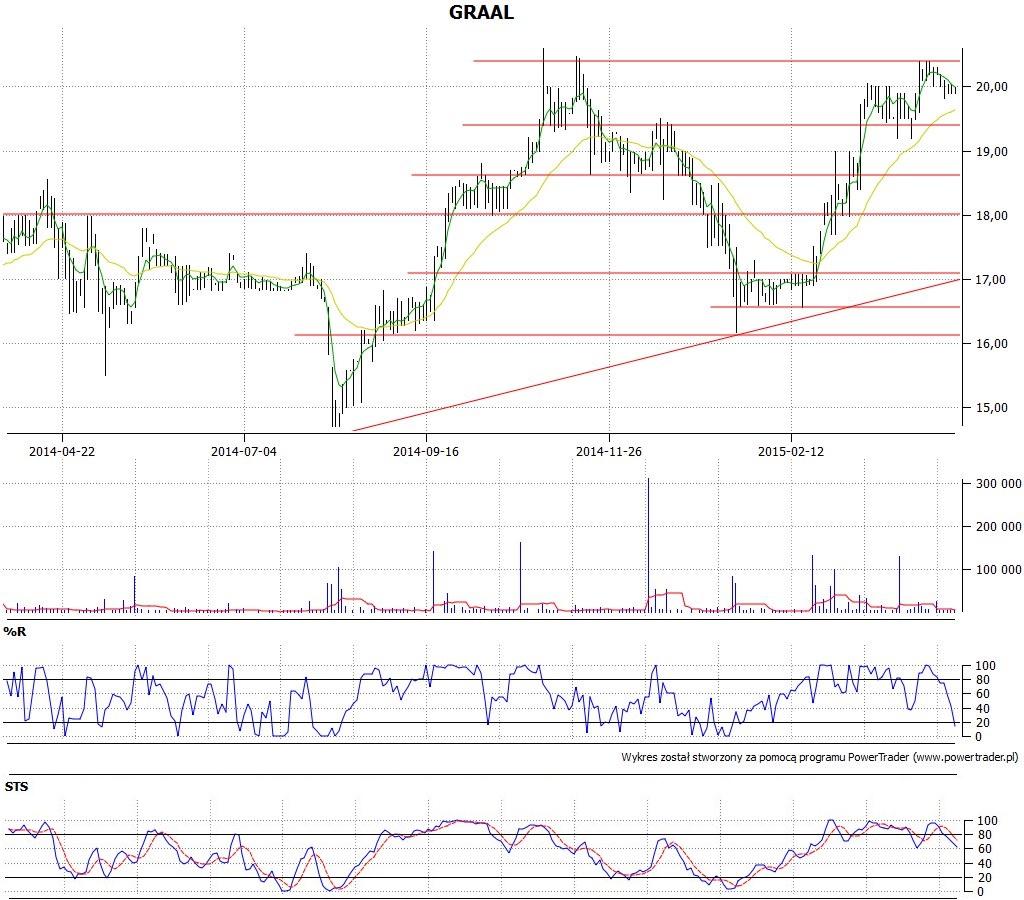Select the 2014-09-16 date label
The height and width of the screenshot is (900, 1024).
click(426, 451)
